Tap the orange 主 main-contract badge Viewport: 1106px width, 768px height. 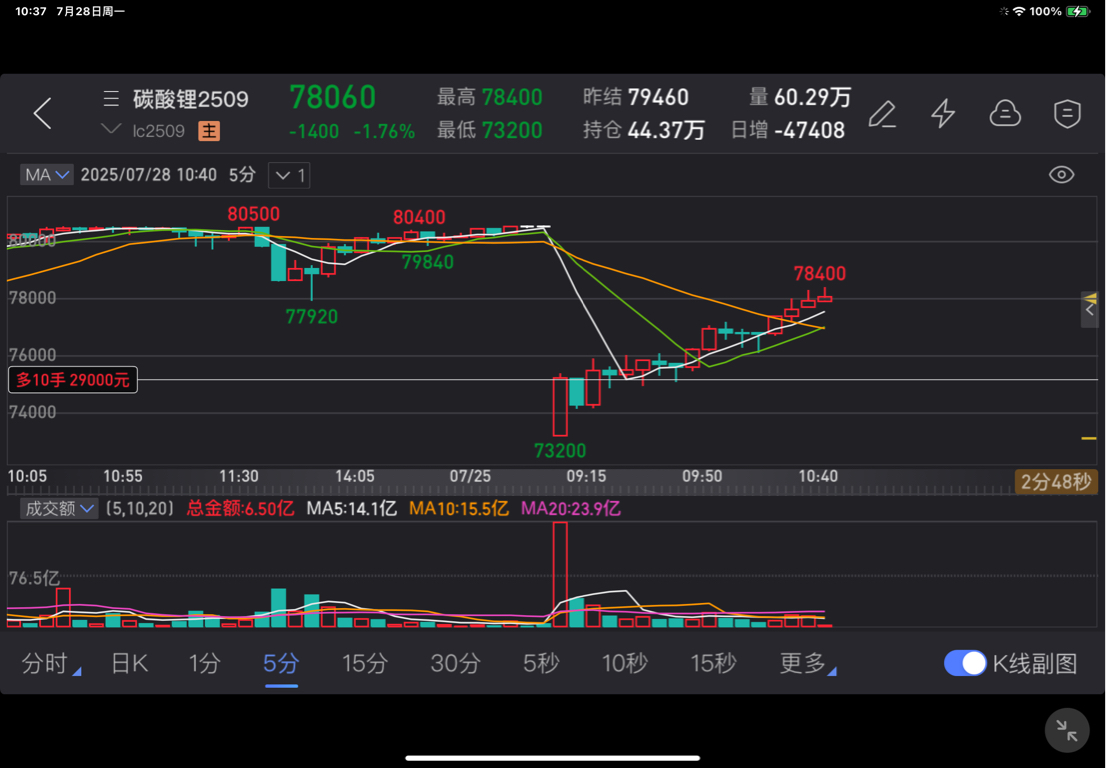pos(209,131)
